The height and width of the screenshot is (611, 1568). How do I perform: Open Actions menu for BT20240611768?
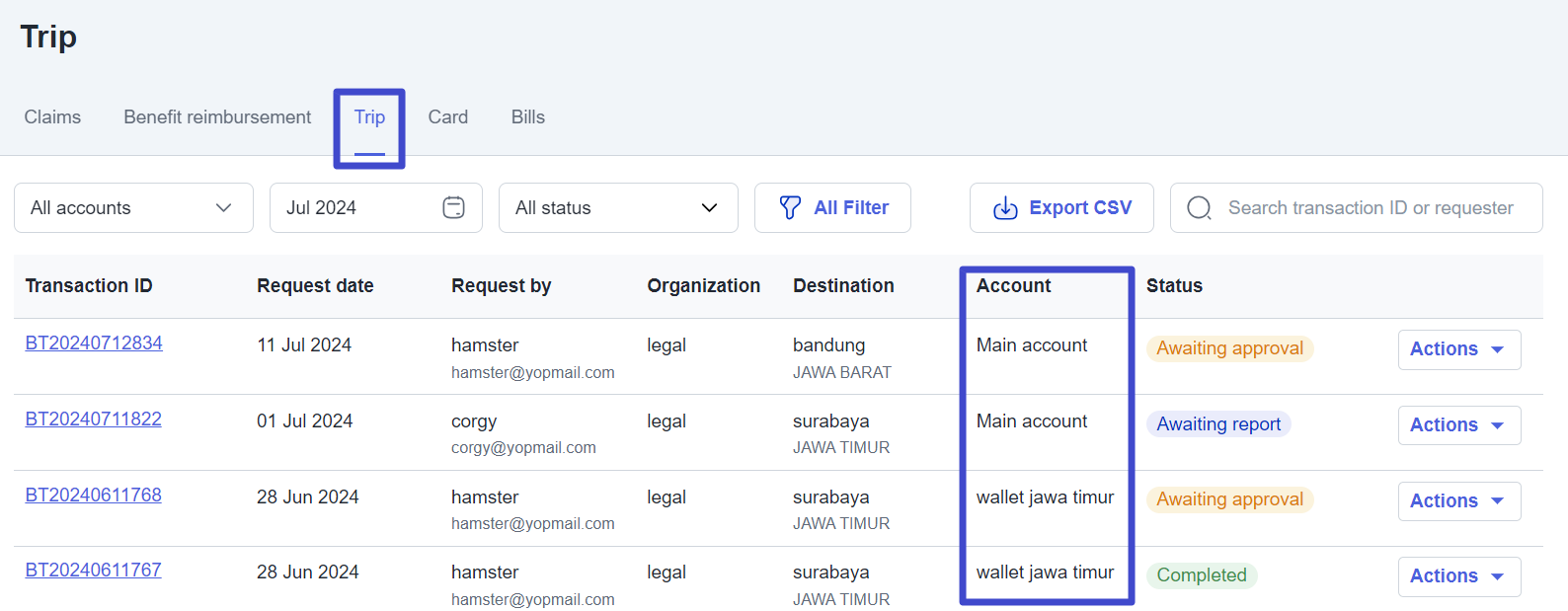point(1458,501)
